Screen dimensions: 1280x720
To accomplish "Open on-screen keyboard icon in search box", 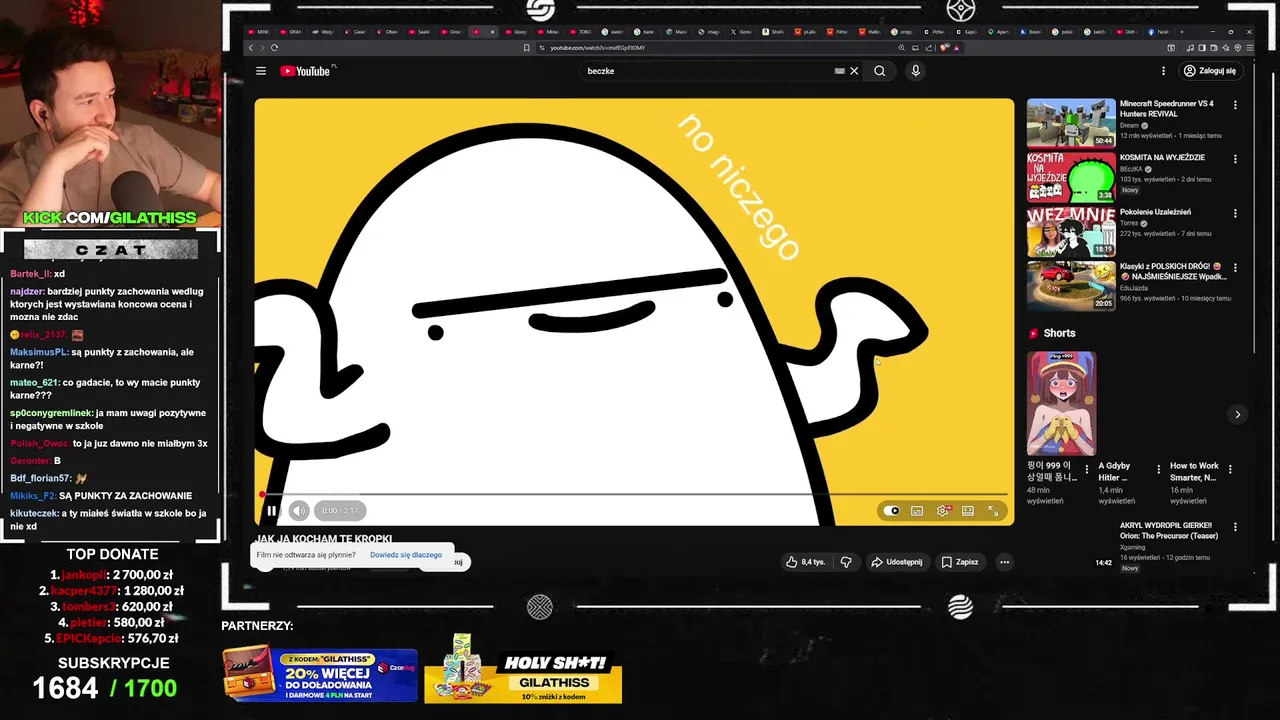I will click(x=840, y=71).
